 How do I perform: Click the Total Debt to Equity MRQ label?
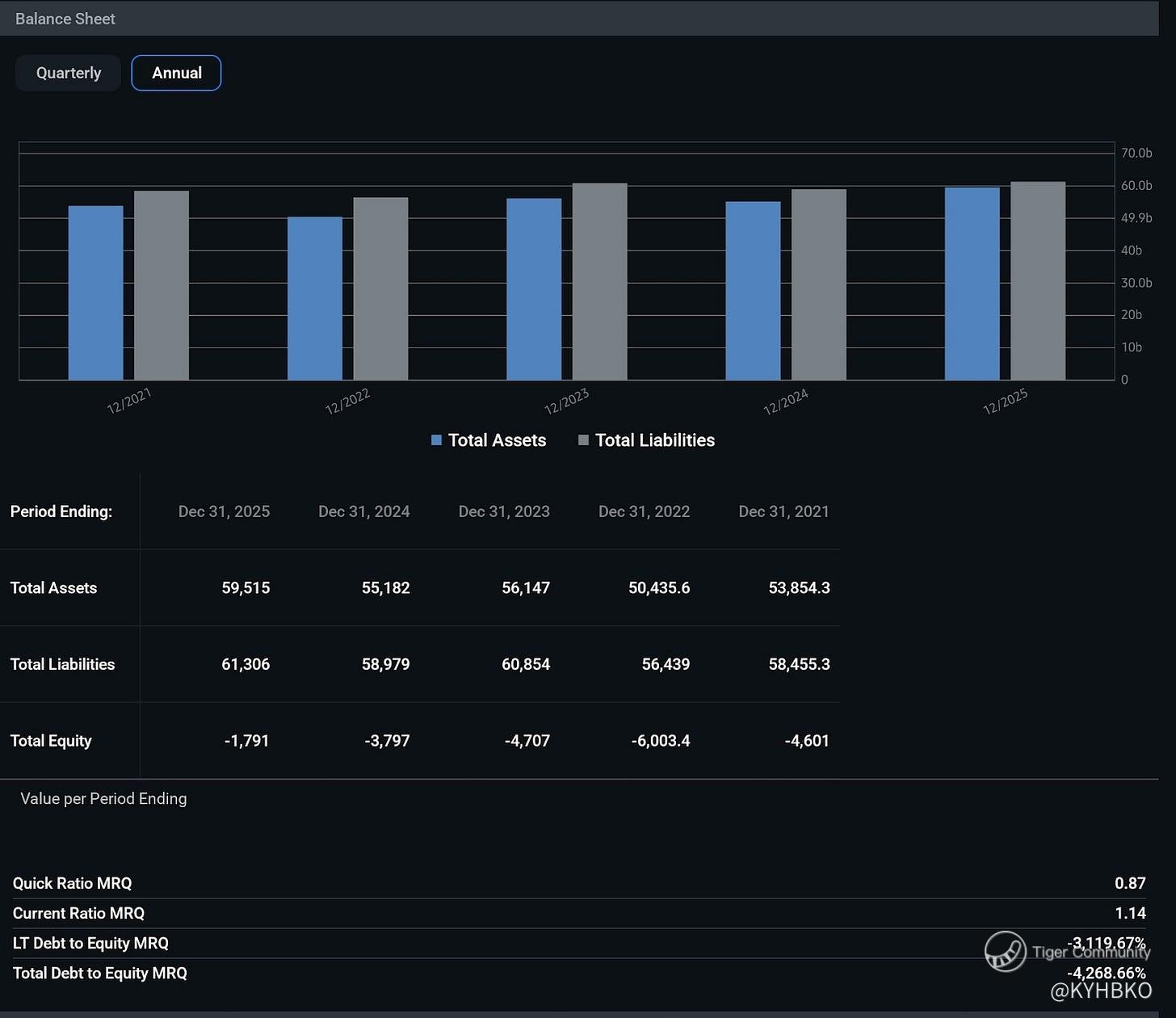tap(99, 973)
